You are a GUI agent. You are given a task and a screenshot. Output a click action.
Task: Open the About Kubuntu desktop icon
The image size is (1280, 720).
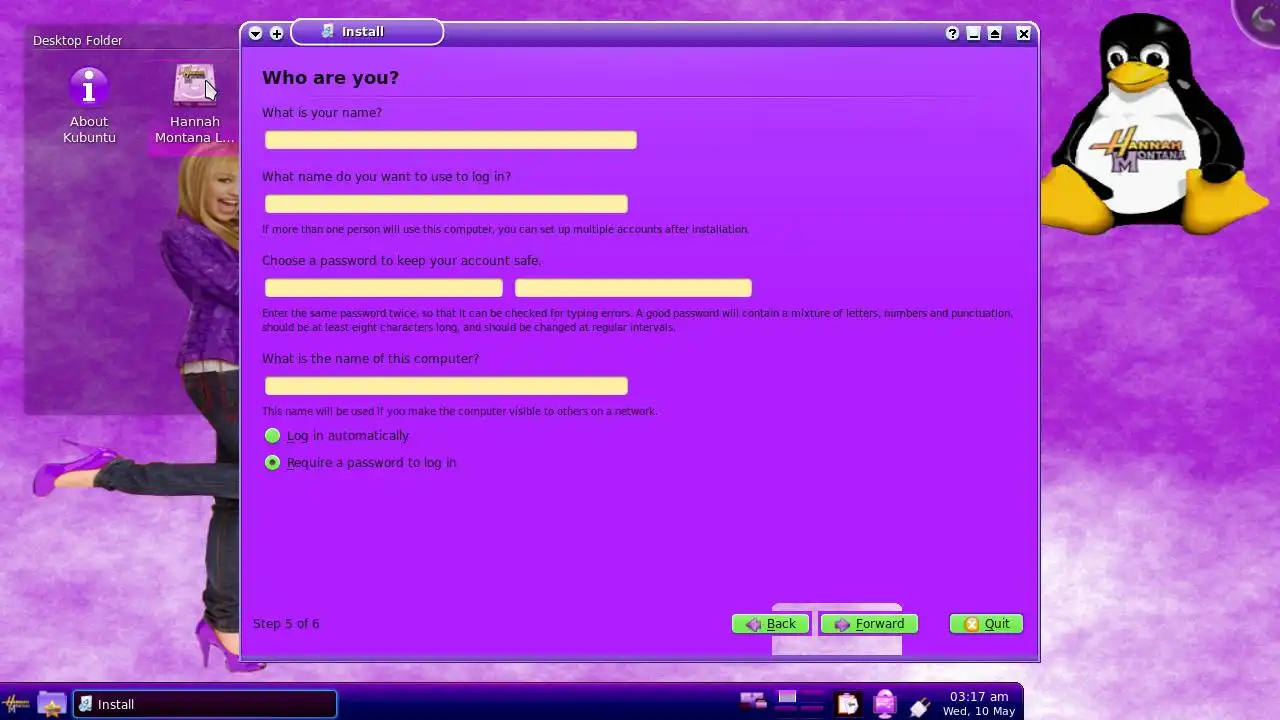coord(89,106)
